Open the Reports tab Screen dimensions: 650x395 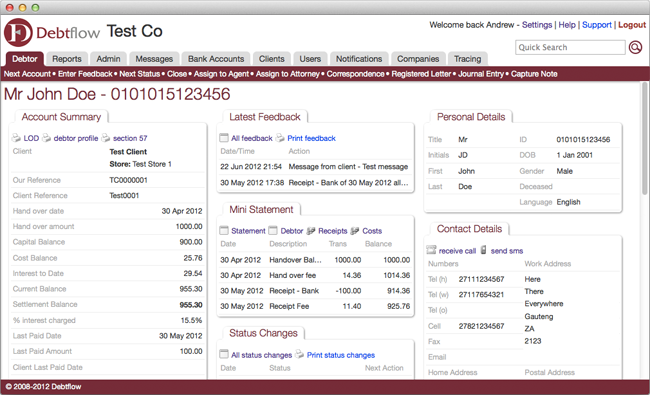click(x=67, y=59)
